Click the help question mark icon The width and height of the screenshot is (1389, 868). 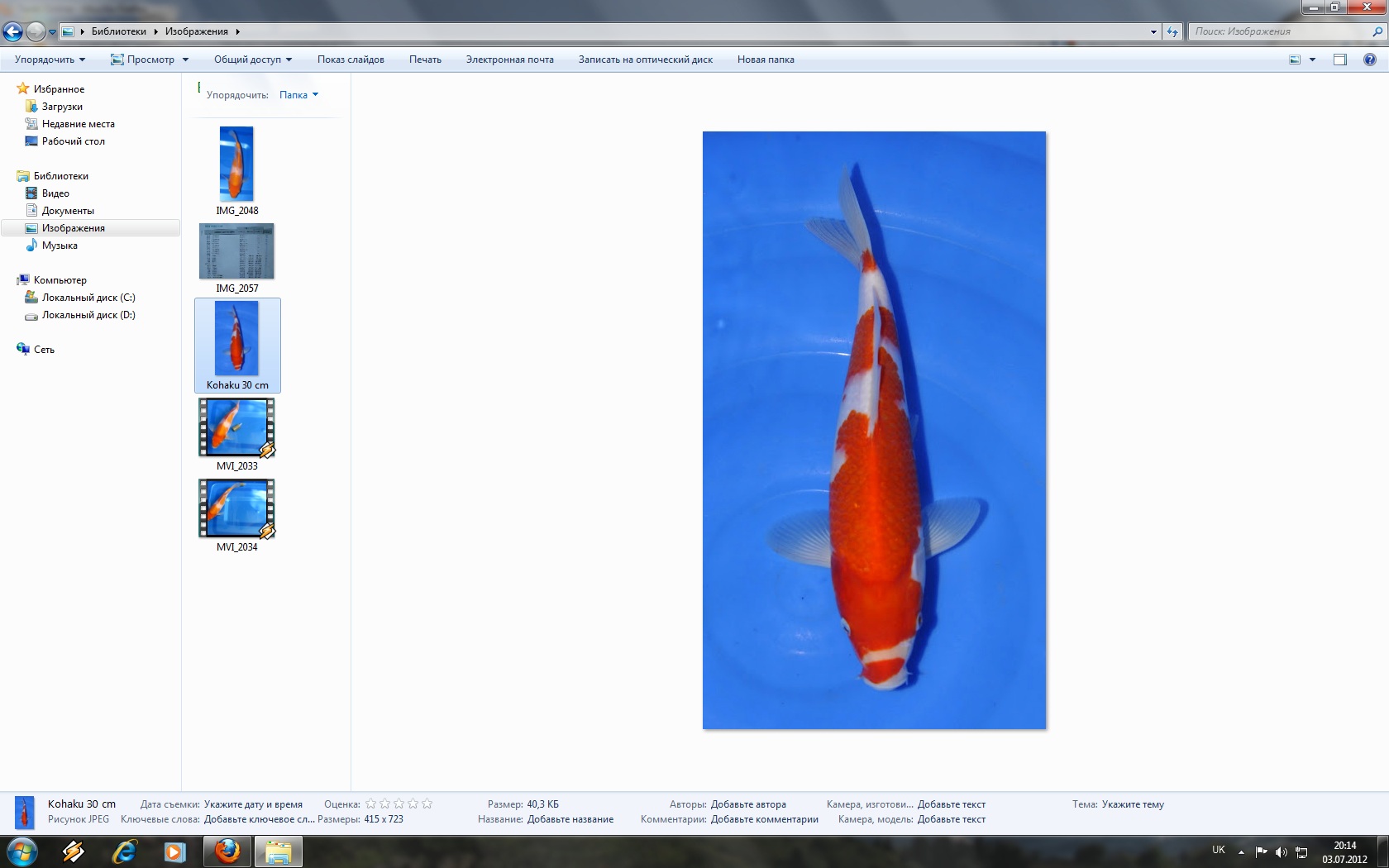pyautogui.click(x=1370, y=60)
